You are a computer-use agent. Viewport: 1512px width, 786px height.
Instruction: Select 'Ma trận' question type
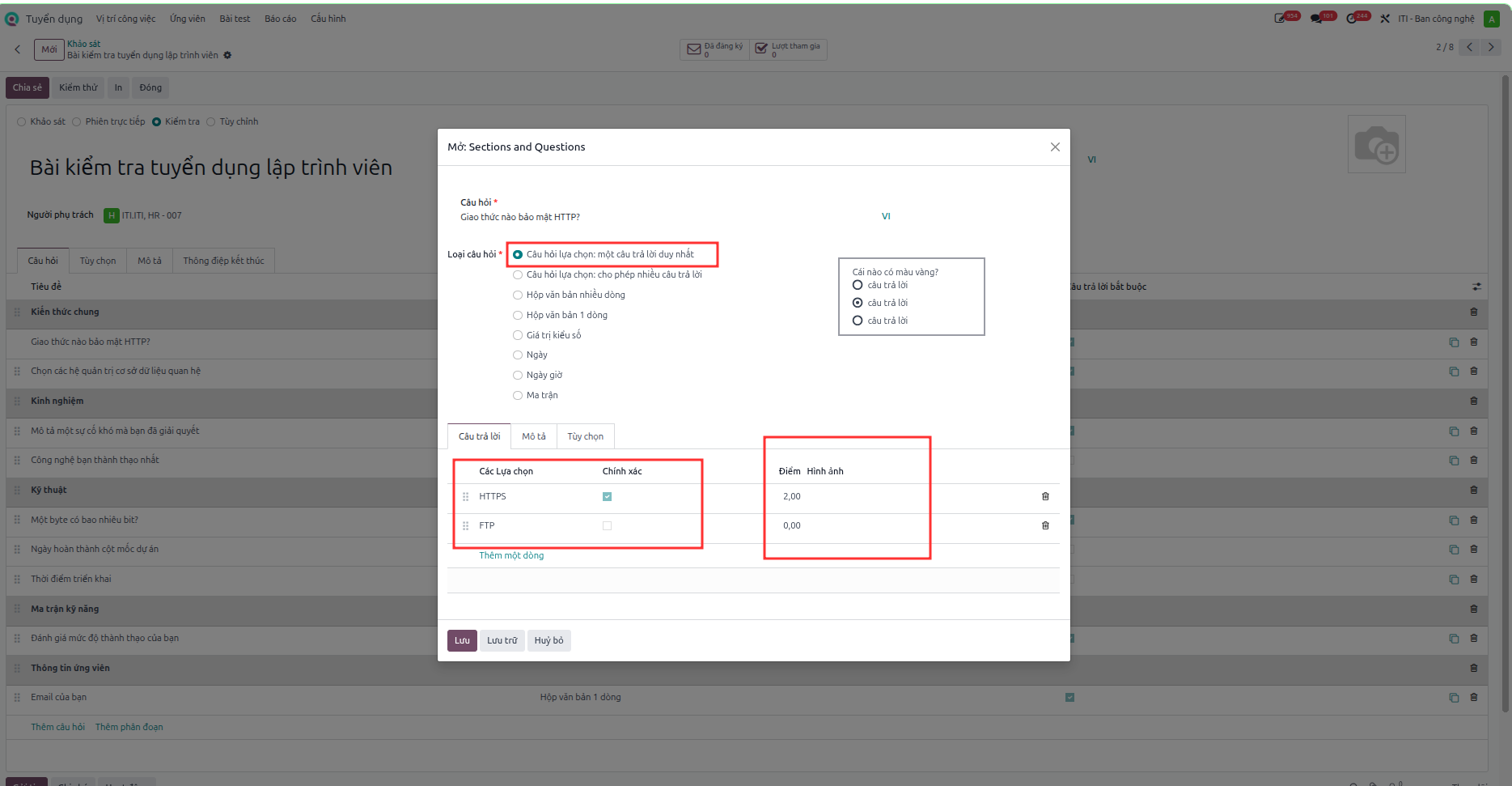[536, 395]
